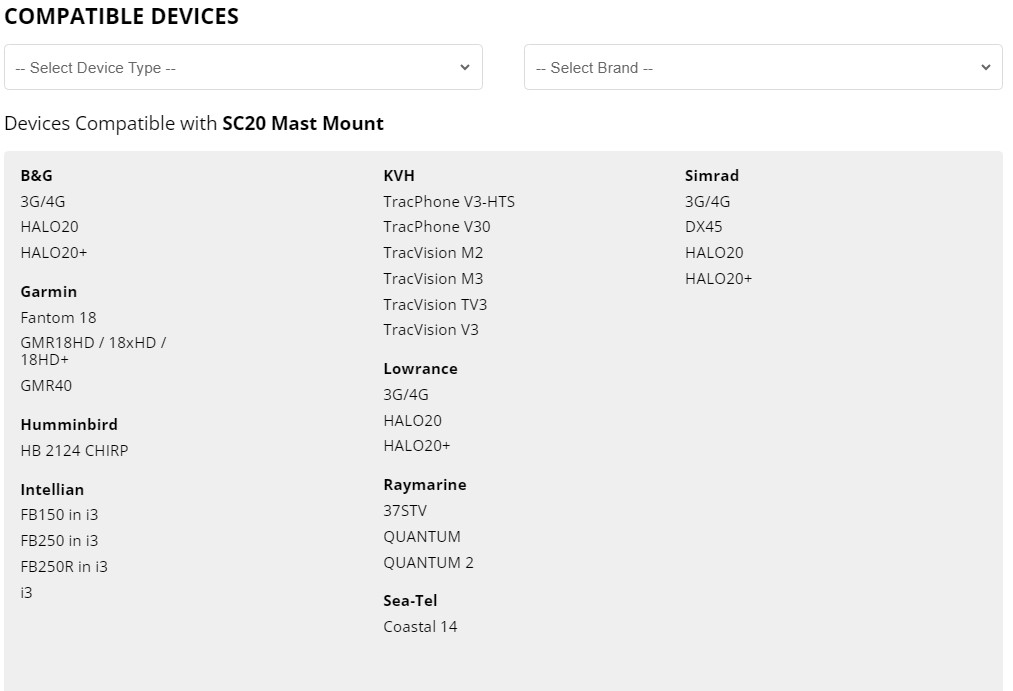Click the KVH TracPhone V30 link
Screen dimensions: 1013x691
tap(437, 226)
